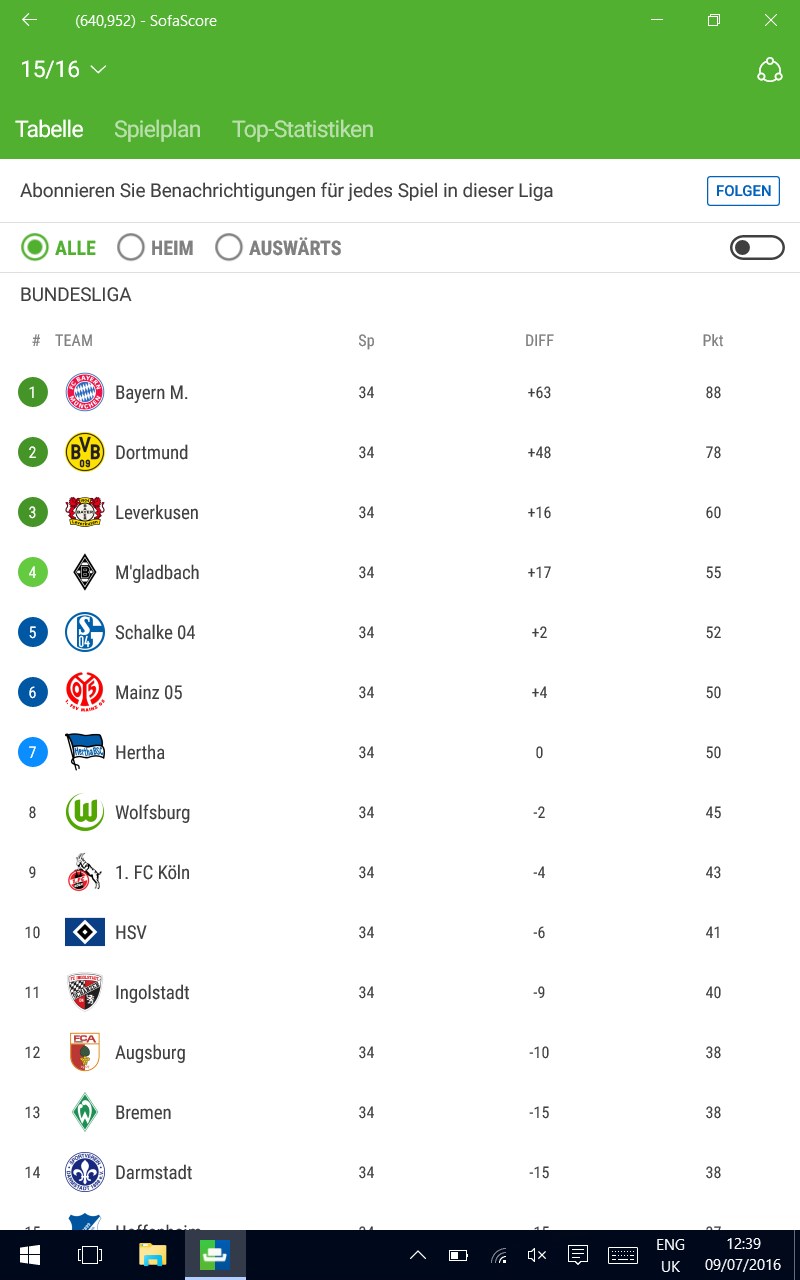Choose the HEIM filter option
The image size is (800, 1280).
click(131, 248)
